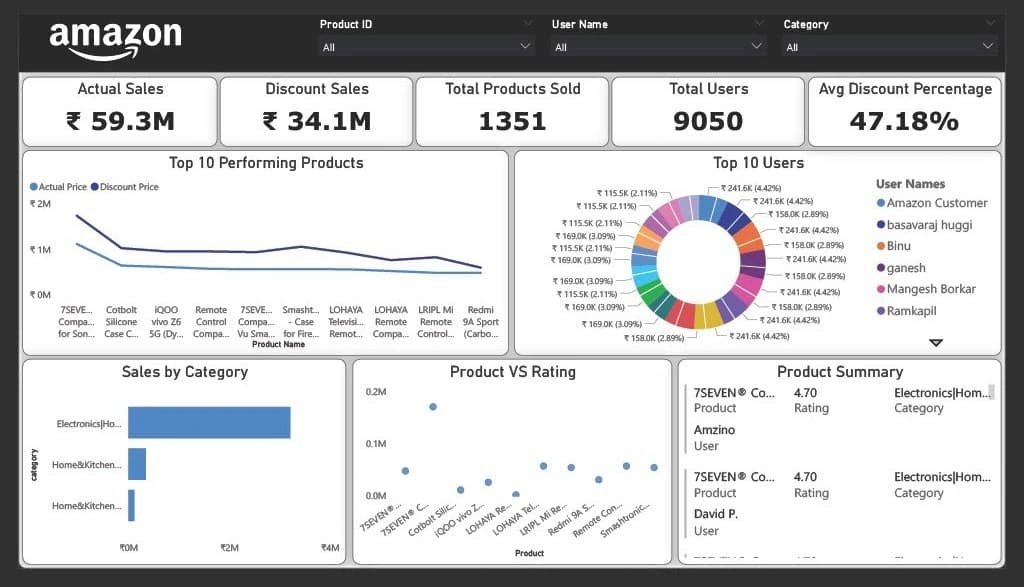Click the Electronics|Ho... axis label

click(89, 424)
